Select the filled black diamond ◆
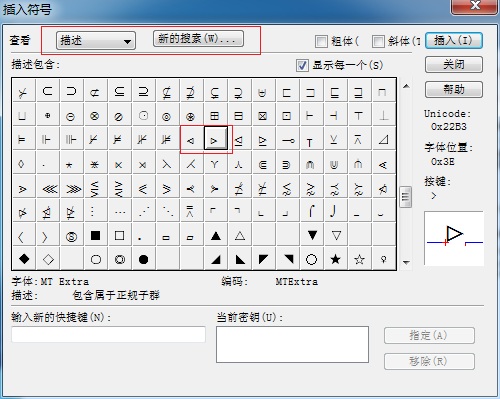 click(x=24, y=259)
